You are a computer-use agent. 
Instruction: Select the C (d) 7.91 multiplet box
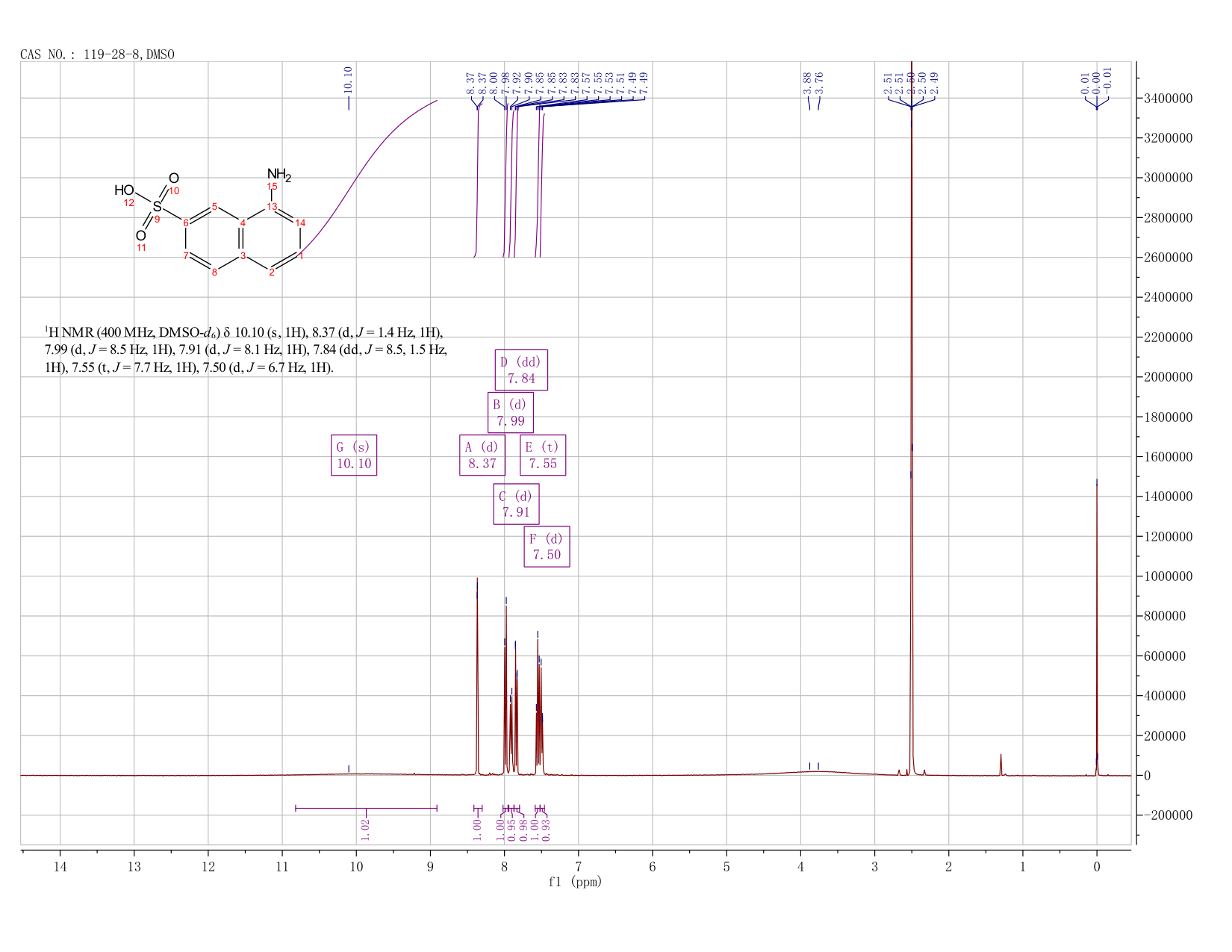pyautogui.click(x=516, y=504)
